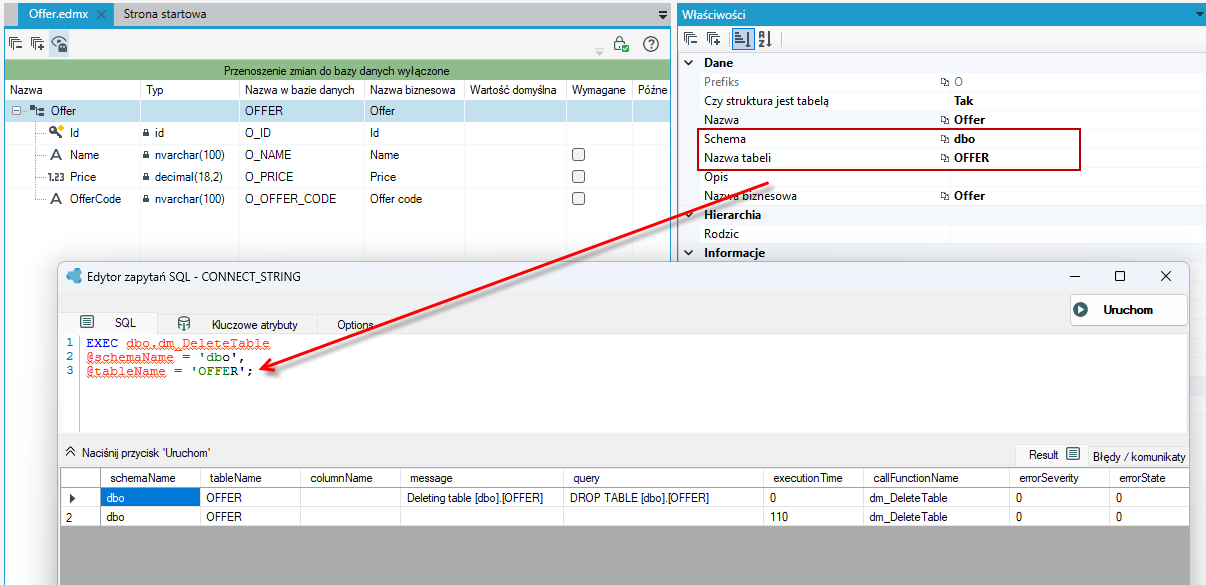
Task: Collapse all rows in the Offer.edmx toolbar
Action: (15, 43)
